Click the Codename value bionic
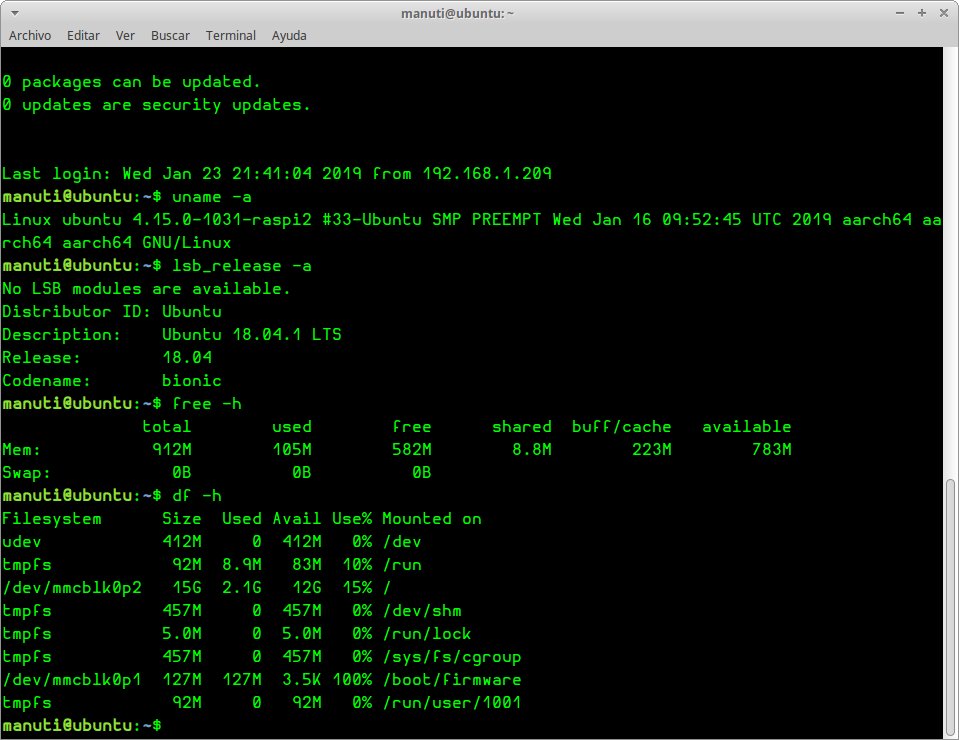The width and height of the screenshot is (959, 740). point(191,380)
